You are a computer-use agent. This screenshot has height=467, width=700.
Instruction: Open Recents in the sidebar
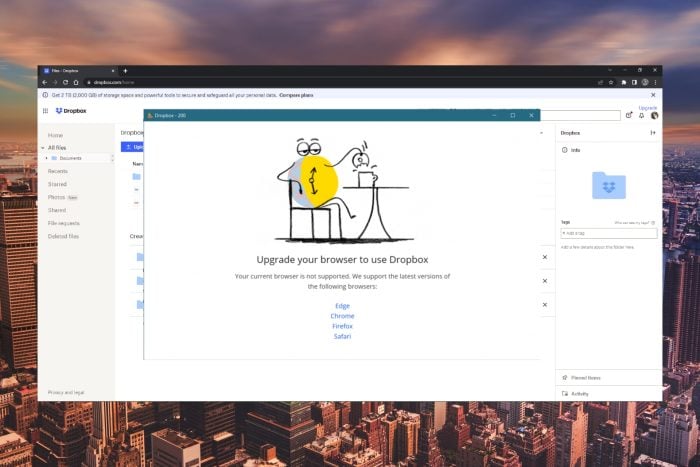click(58, 171)
